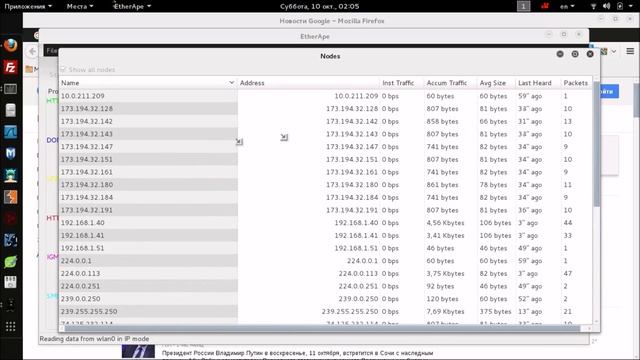Click the red recording indicator in top bar

click(544, 6)
